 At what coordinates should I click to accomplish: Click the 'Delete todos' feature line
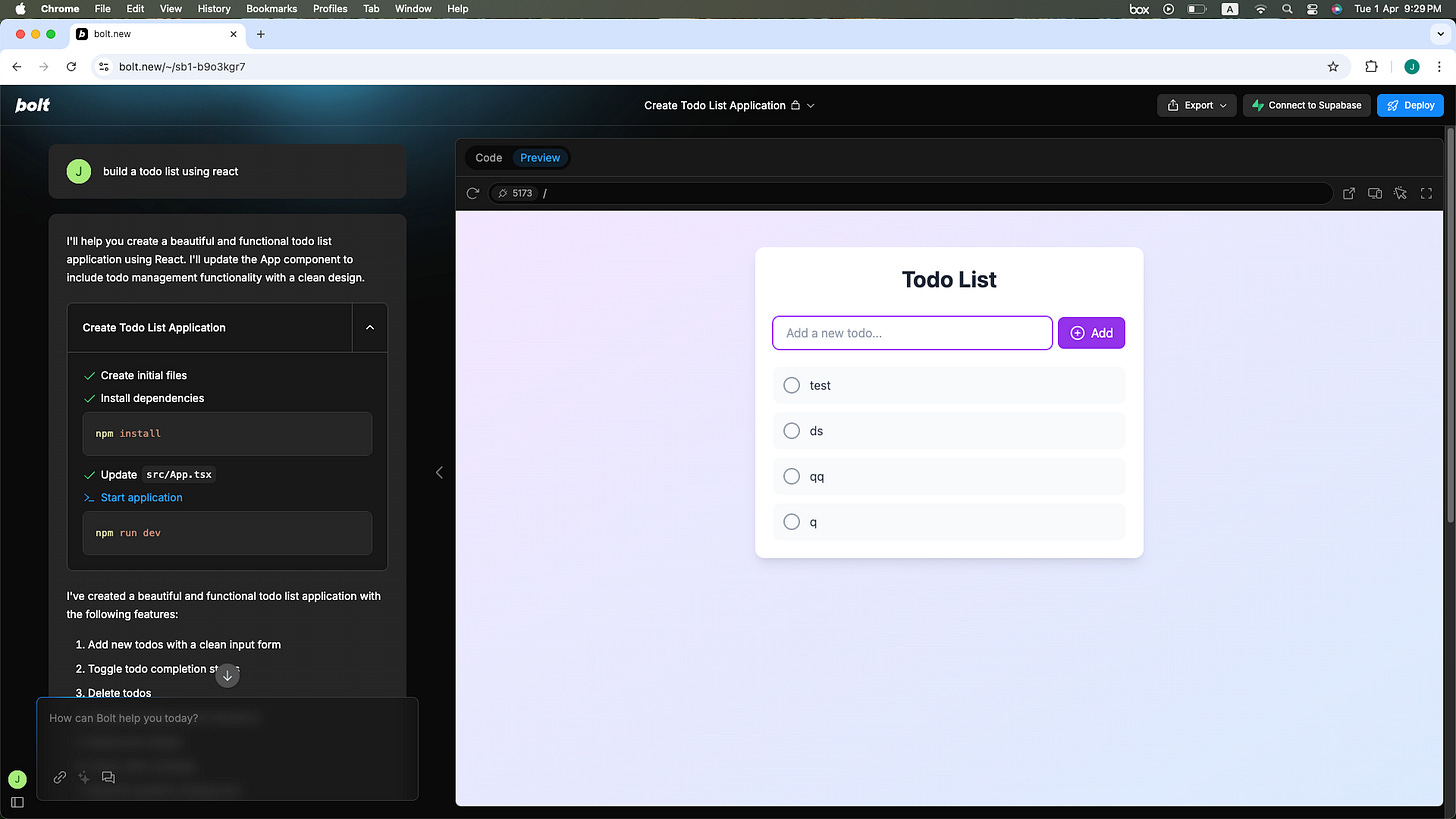[x=119, y=693]
